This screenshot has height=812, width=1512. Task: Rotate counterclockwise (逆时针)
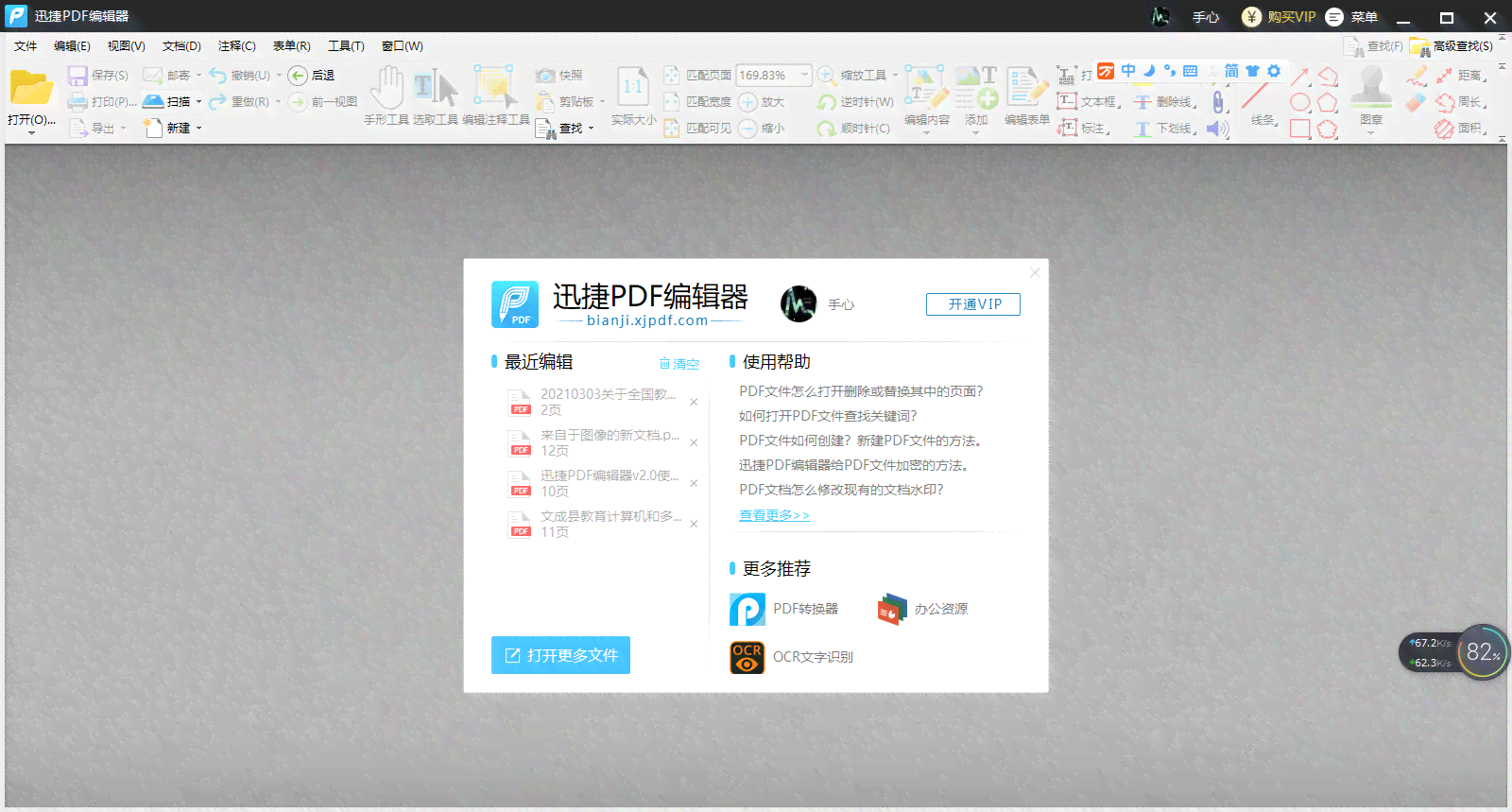[855, 101]
